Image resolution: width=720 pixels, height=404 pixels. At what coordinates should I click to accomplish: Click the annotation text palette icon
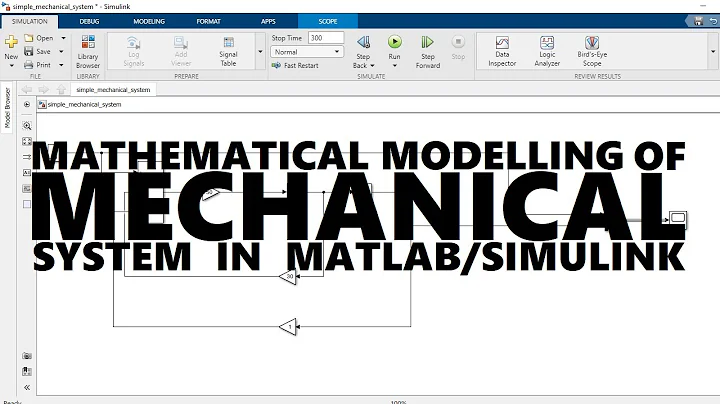[27, 173]
